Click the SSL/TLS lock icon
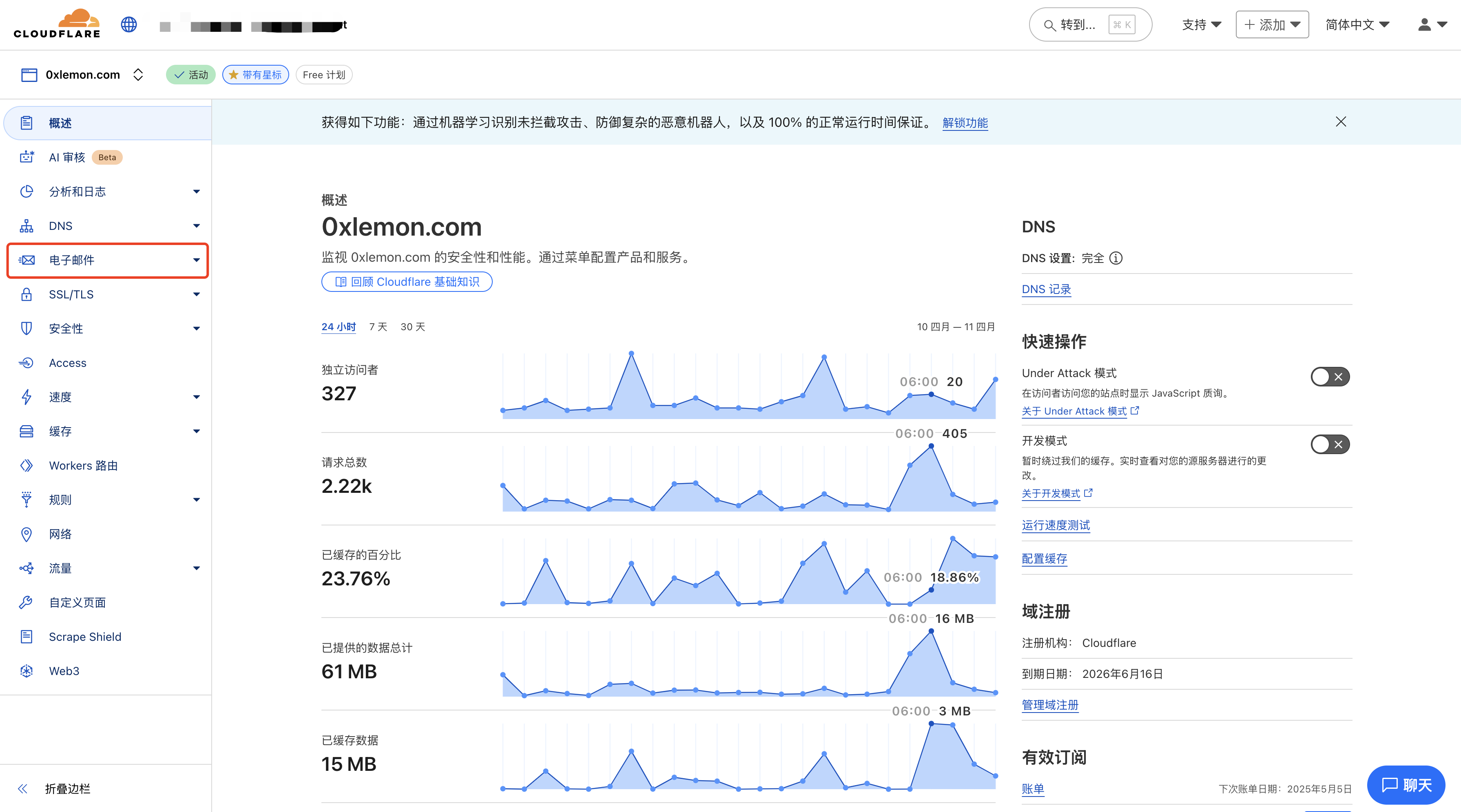The height and width of the screenshot is (812, 1461). [x=26, y=294]
